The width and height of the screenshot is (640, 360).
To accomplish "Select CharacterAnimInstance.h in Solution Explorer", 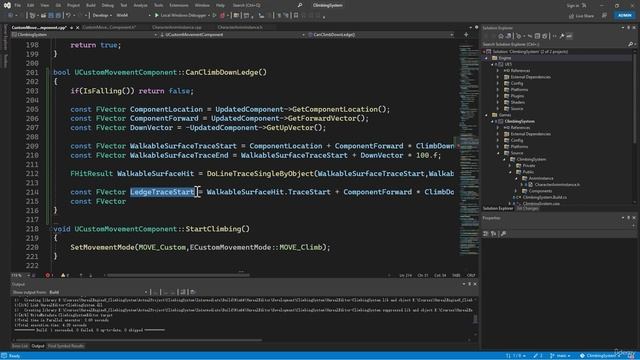I will [557, 184].
